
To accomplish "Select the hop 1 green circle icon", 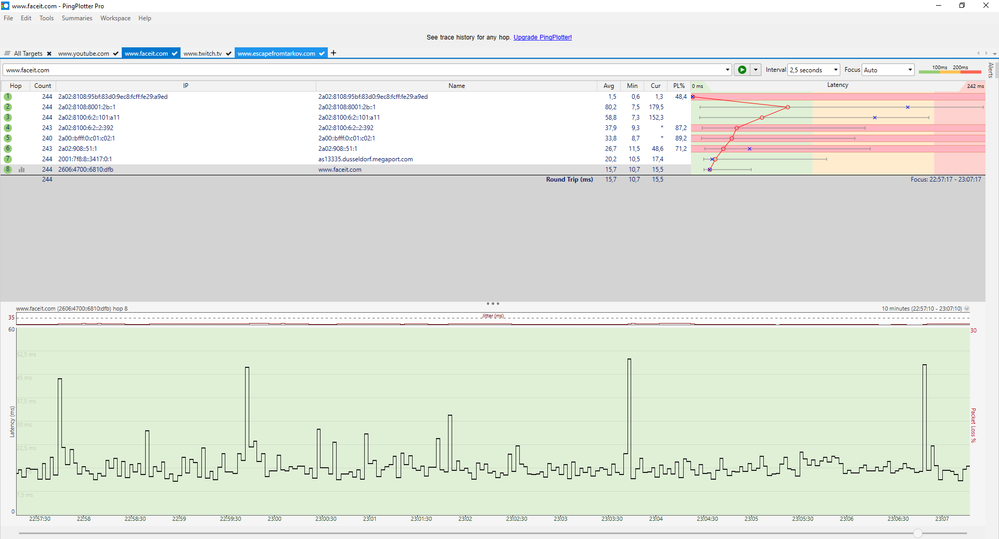I will 8,97.
